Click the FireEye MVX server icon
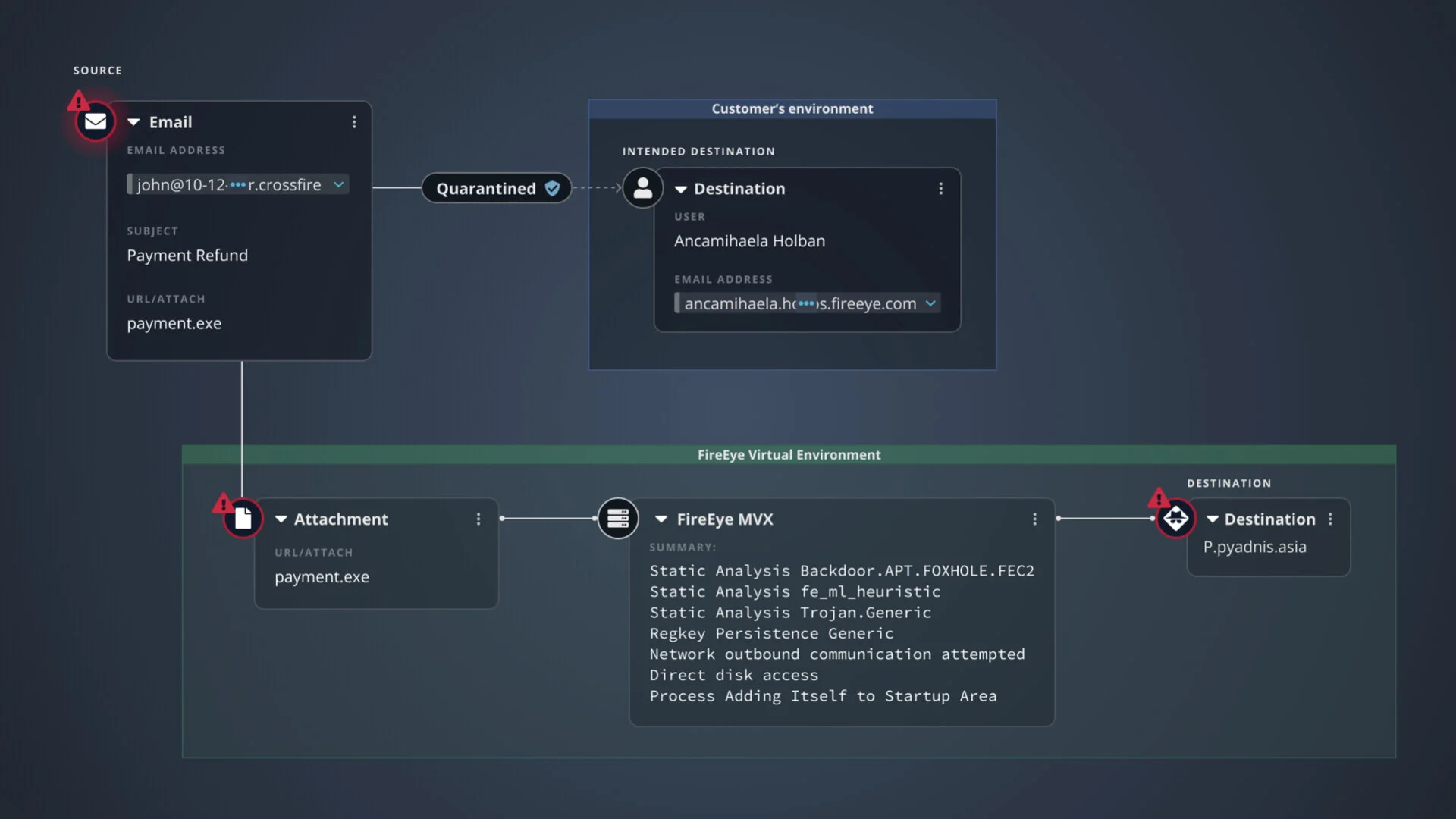 [x=618, y=519]
